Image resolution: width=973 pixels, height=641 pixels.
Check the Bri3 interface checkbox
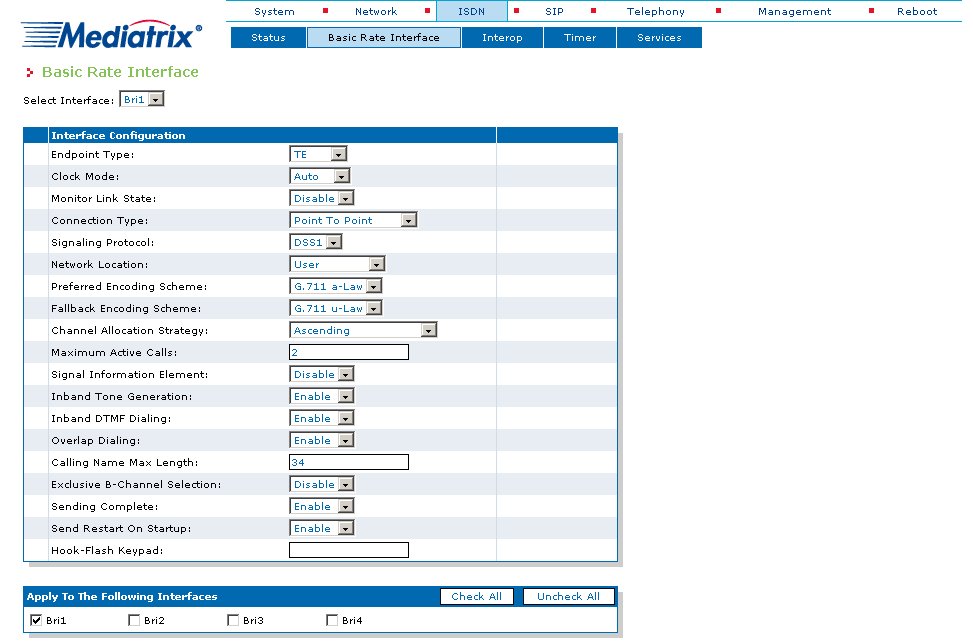tap(233, 620)
